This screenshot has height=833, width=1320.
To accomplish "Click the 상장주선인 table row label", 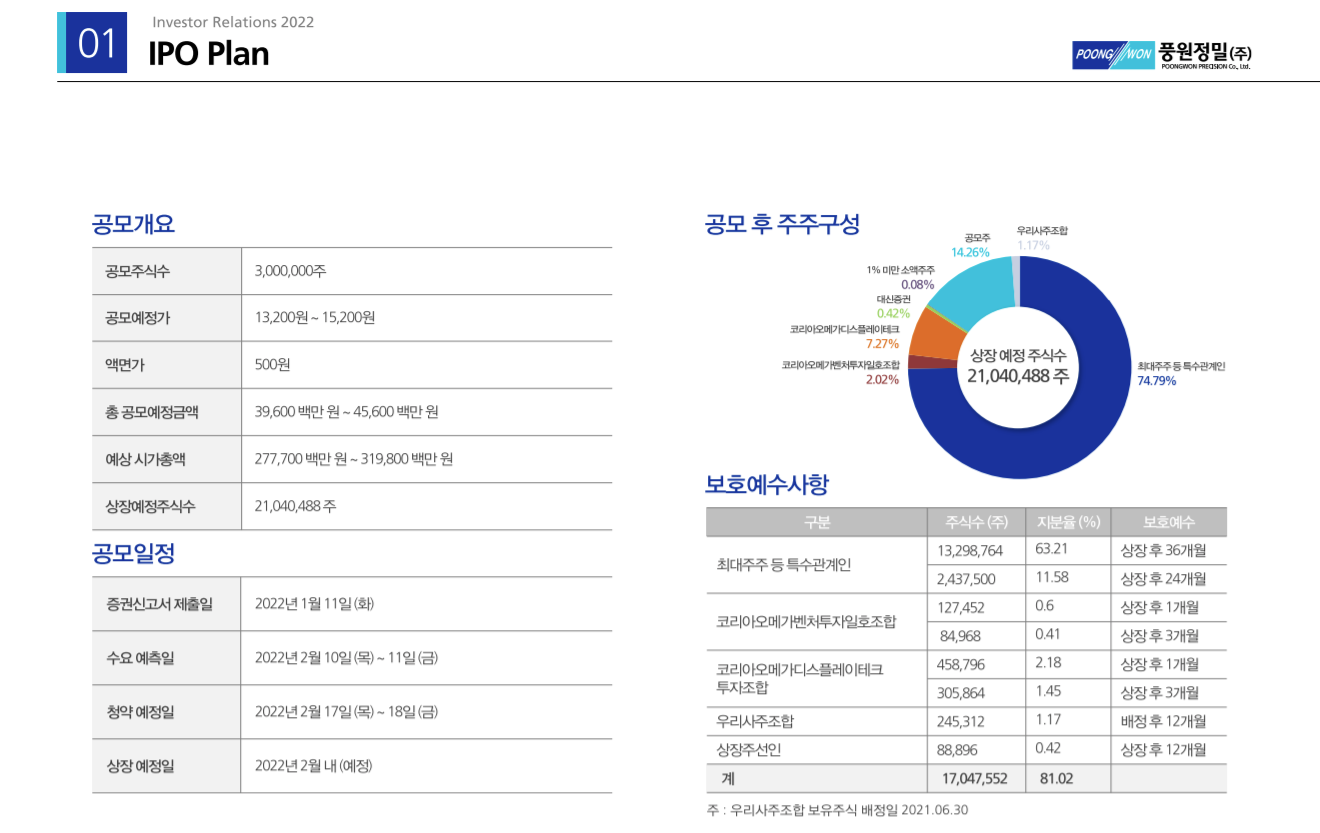I will pyautogui.click(x=749, y=749).
